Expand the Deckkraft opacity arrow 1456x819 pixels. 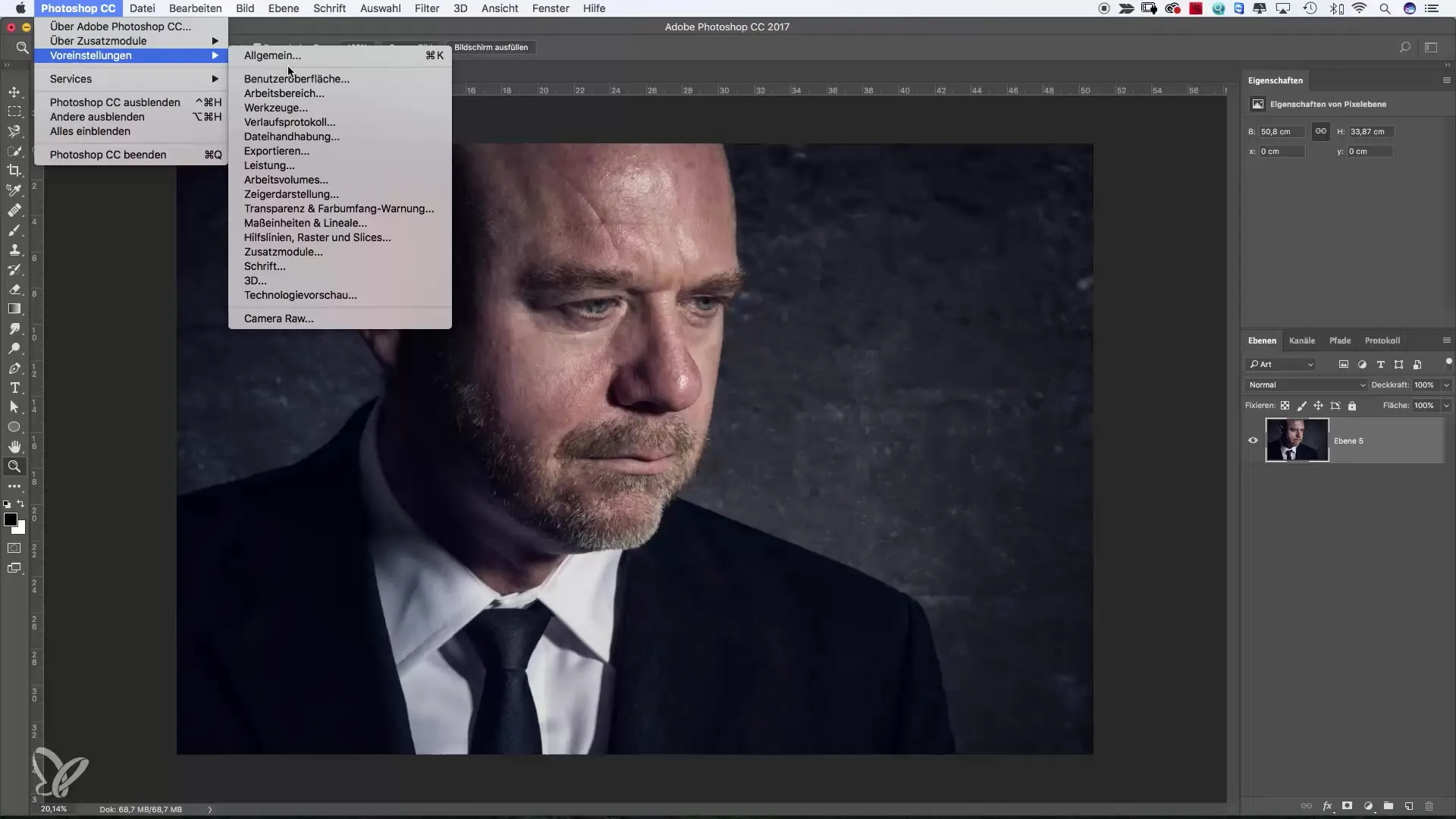(1446, 385)
